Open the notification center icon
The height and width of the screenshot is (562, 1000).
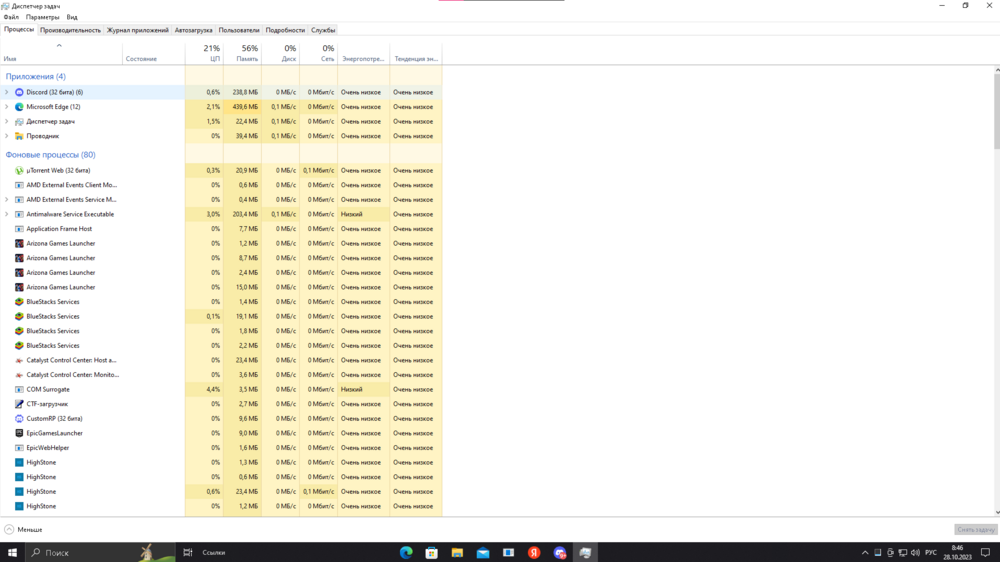click(x=985, y=552)
